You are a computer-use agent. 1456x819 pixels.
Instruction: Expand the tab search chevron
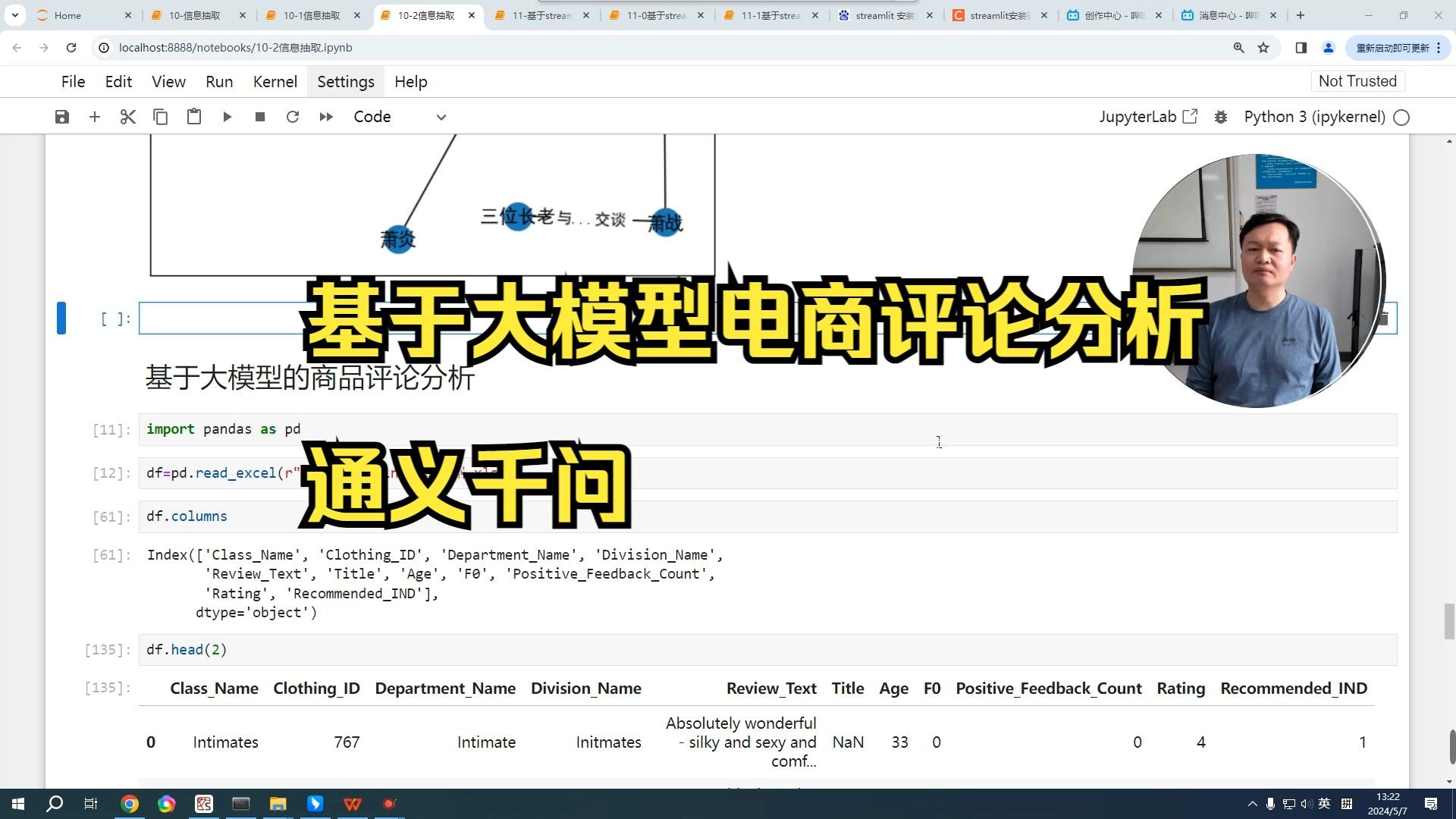(15, 15)
